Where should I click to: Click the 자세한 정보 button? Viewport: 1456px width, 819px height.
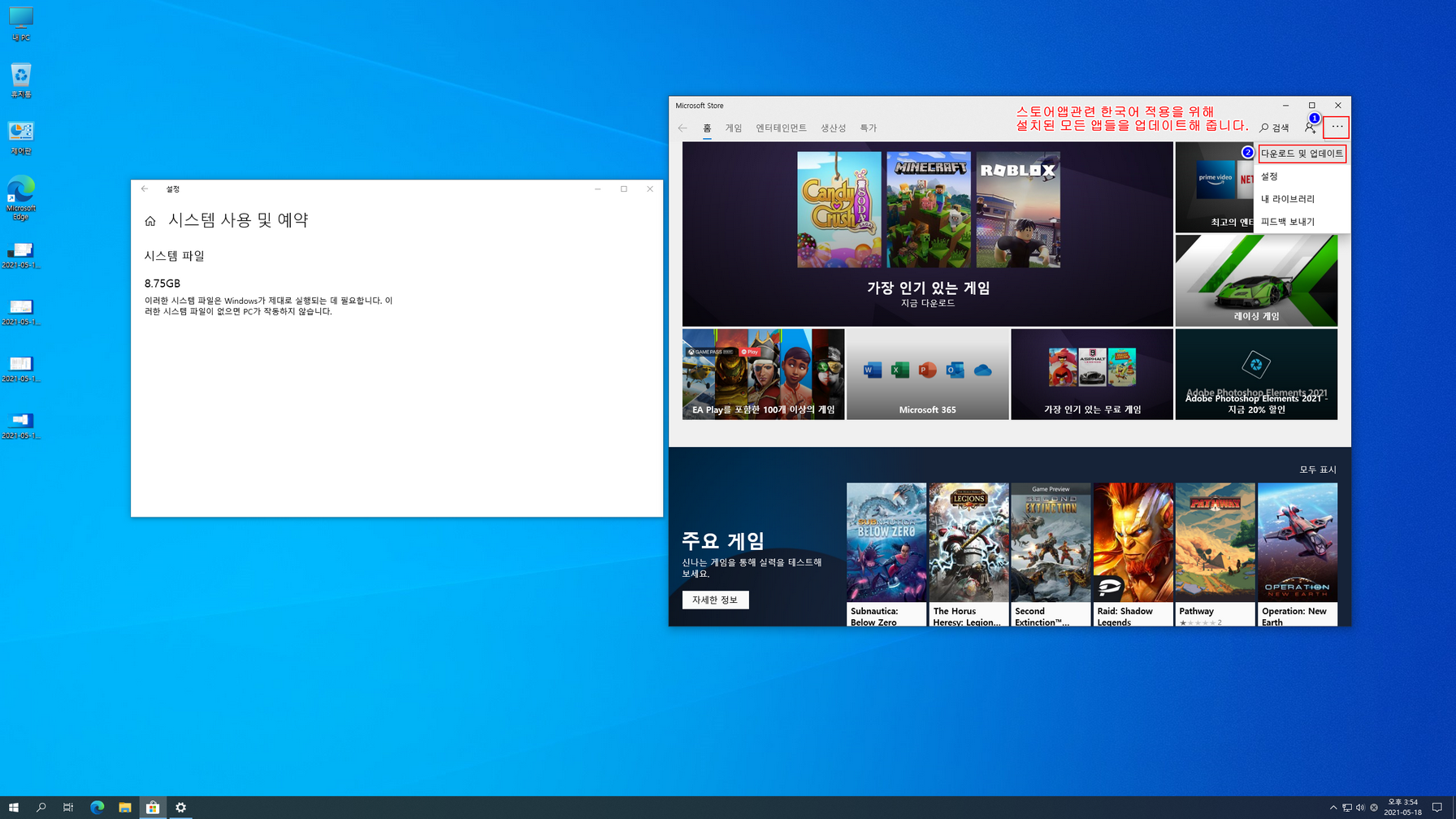click(x=715, y=600)
